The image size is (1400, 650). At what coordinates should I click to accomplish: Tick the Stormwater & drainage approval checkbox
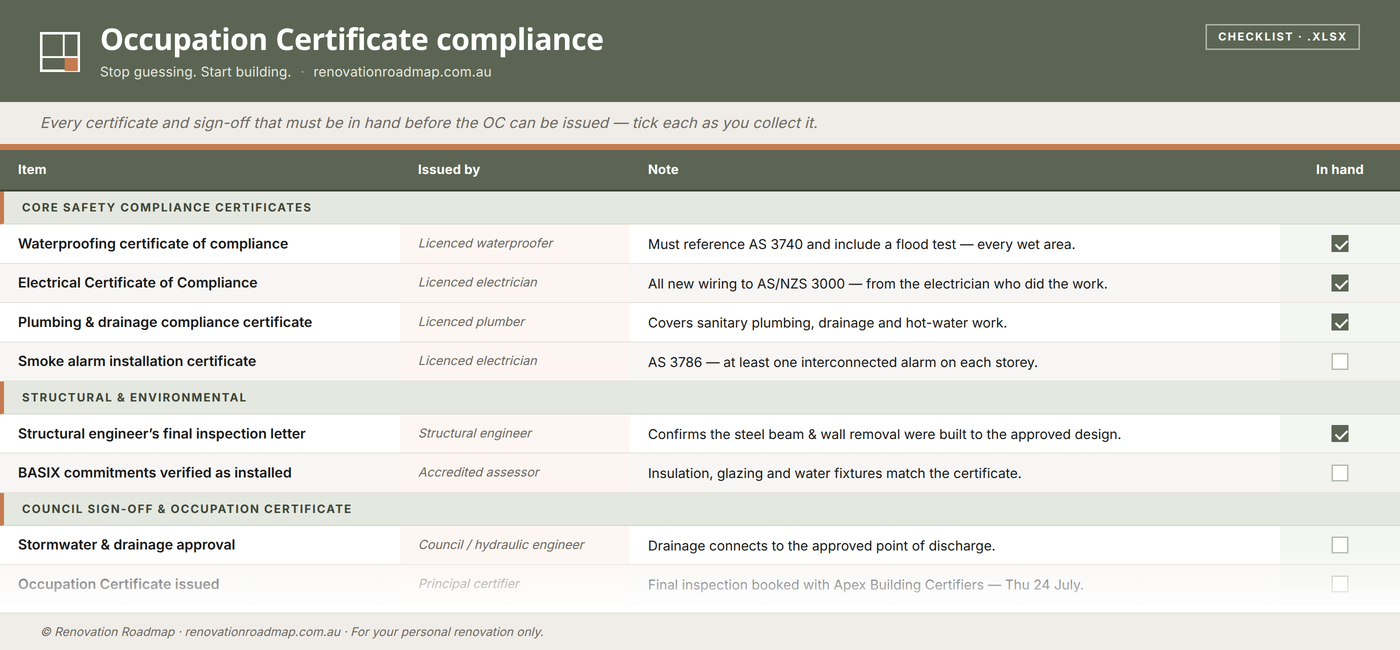(1340, 545)
